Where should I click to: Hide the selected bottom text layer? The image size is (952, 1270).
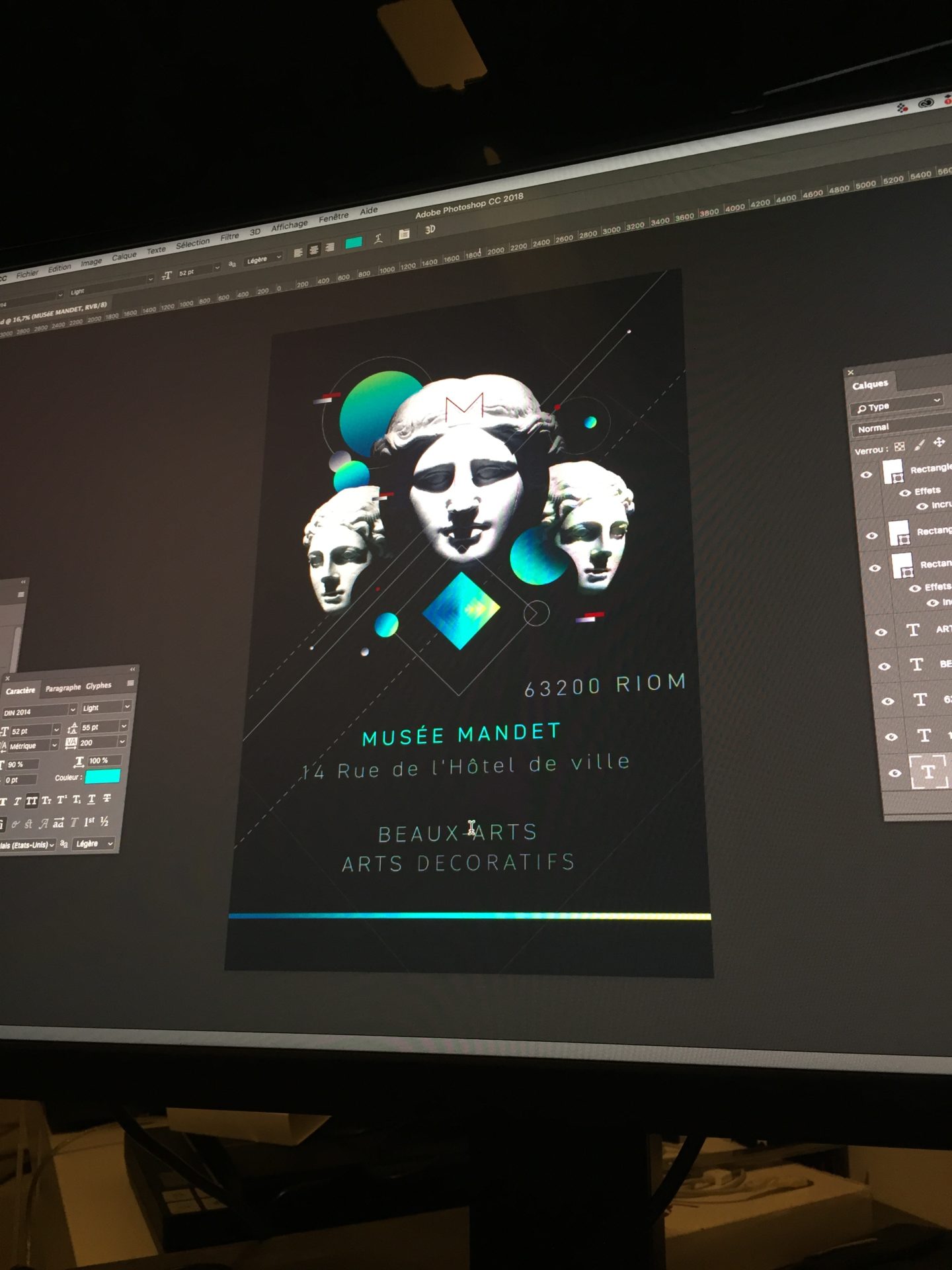pos(896,773)
